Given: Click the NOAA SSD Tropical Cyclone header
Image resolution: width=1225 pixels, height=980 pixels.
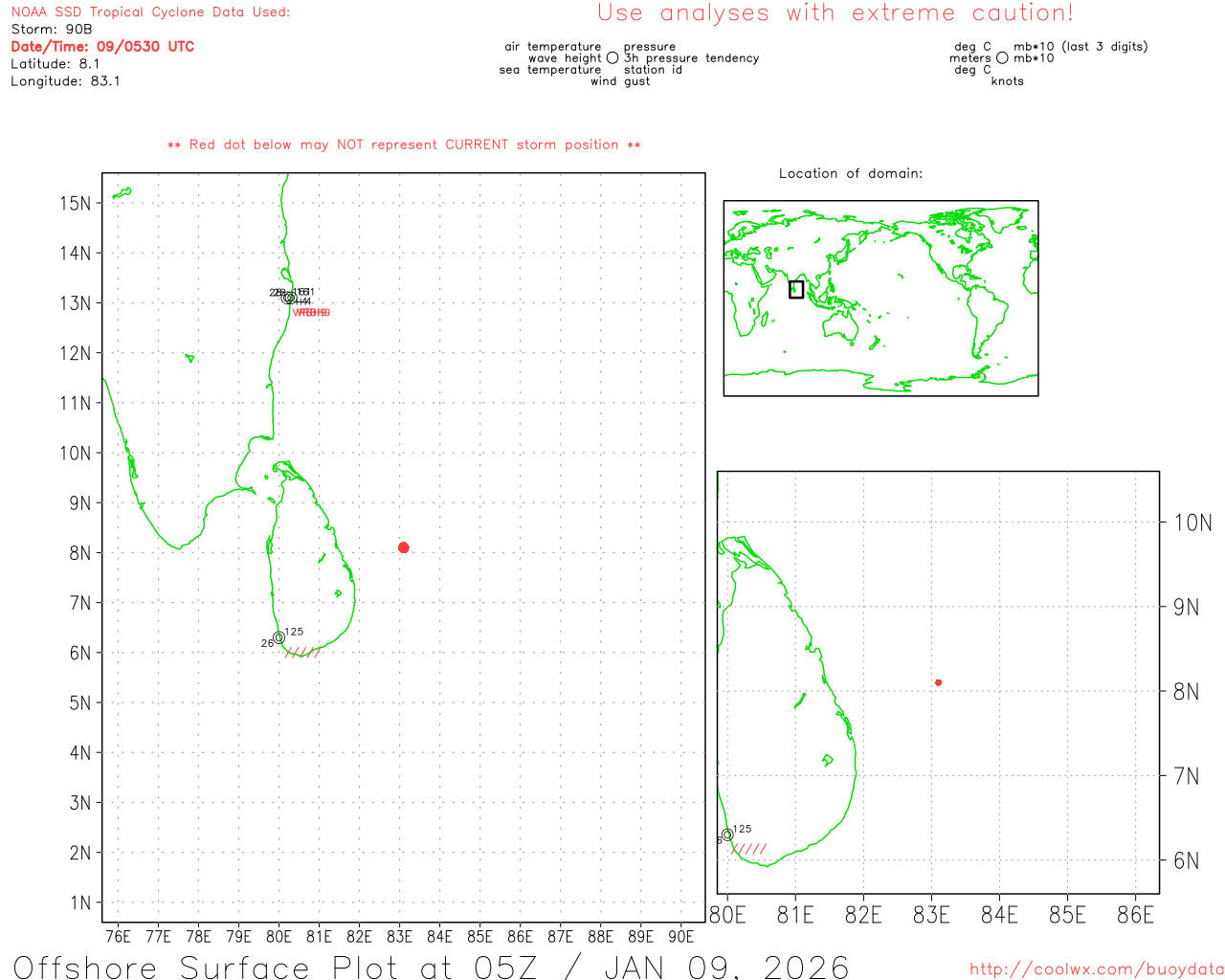Looking at the screenshot, I should [x=150, y=12].
